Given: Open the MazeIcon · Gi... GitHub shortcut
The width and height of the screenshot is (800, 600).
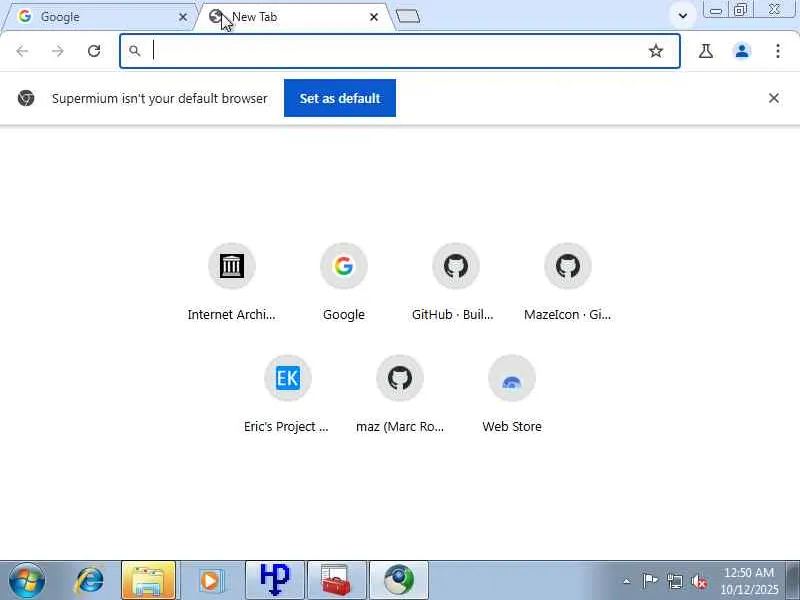Looking at the screenshot, I should (x=568, y=283).
